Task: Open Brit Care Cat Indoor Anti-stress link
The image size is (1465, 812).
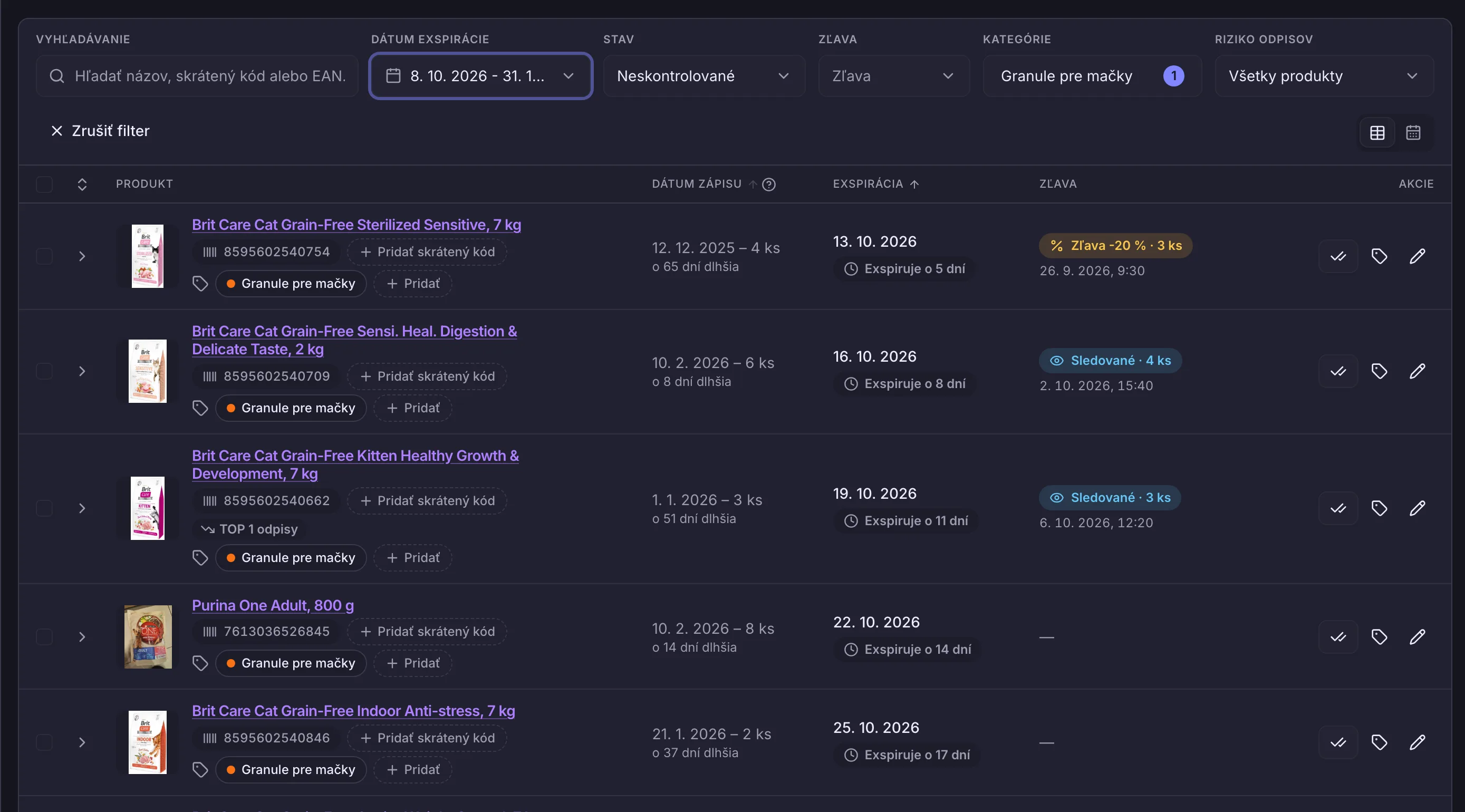Action: pyautogui.click(x=353, y=711)
